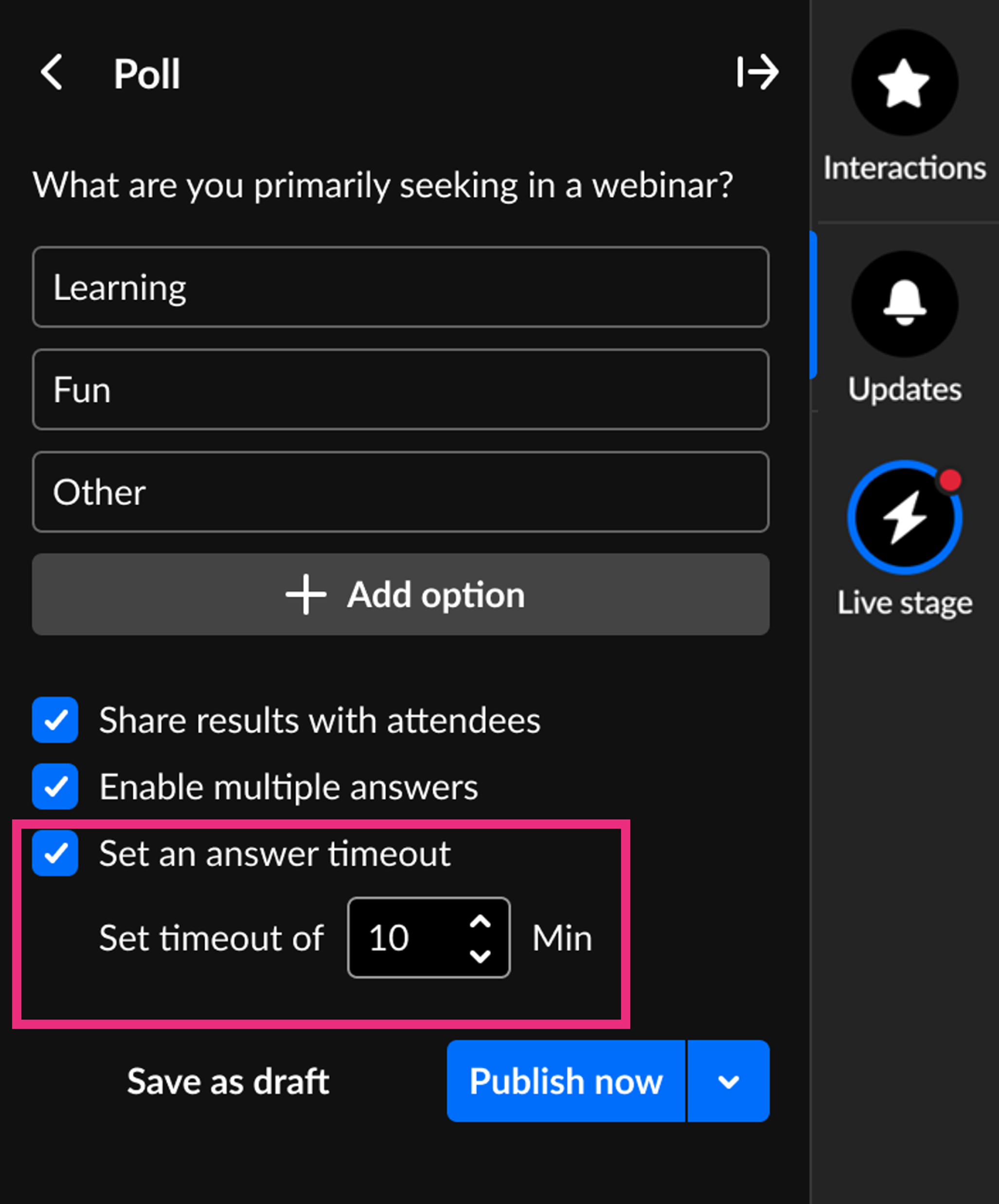Disable Enable multiple answers checkbox

coord(55,787)
